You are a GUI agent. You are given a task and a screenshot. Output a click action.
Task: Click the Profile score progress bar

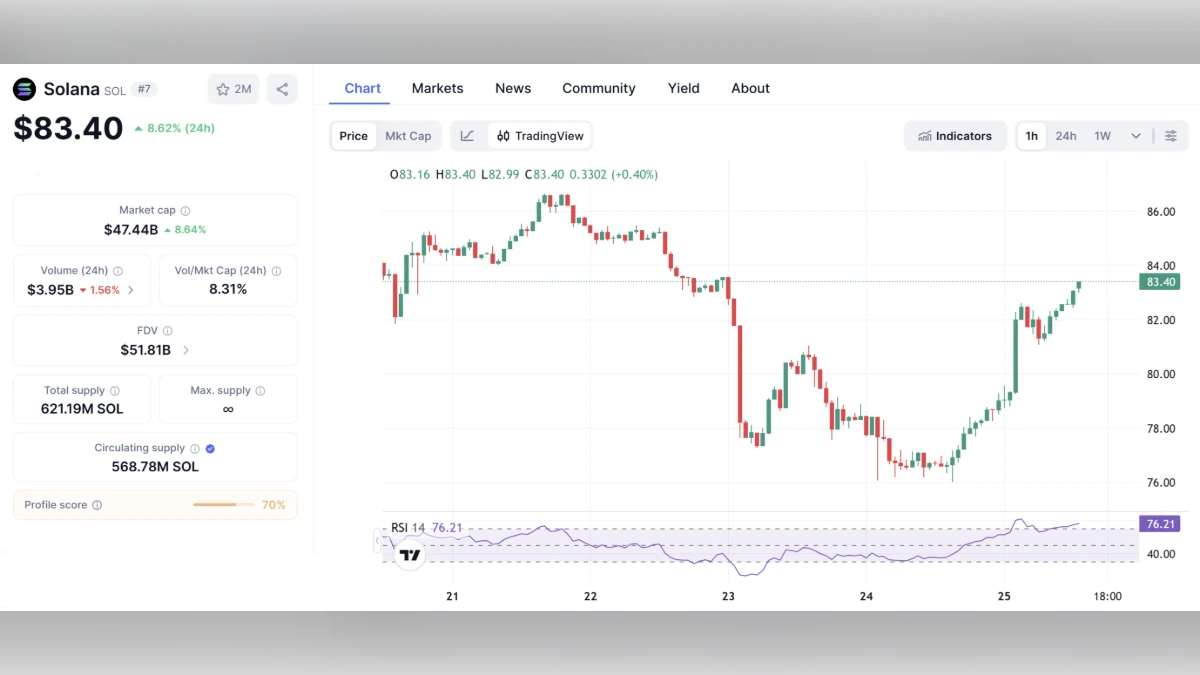click(x=225, y=505)
